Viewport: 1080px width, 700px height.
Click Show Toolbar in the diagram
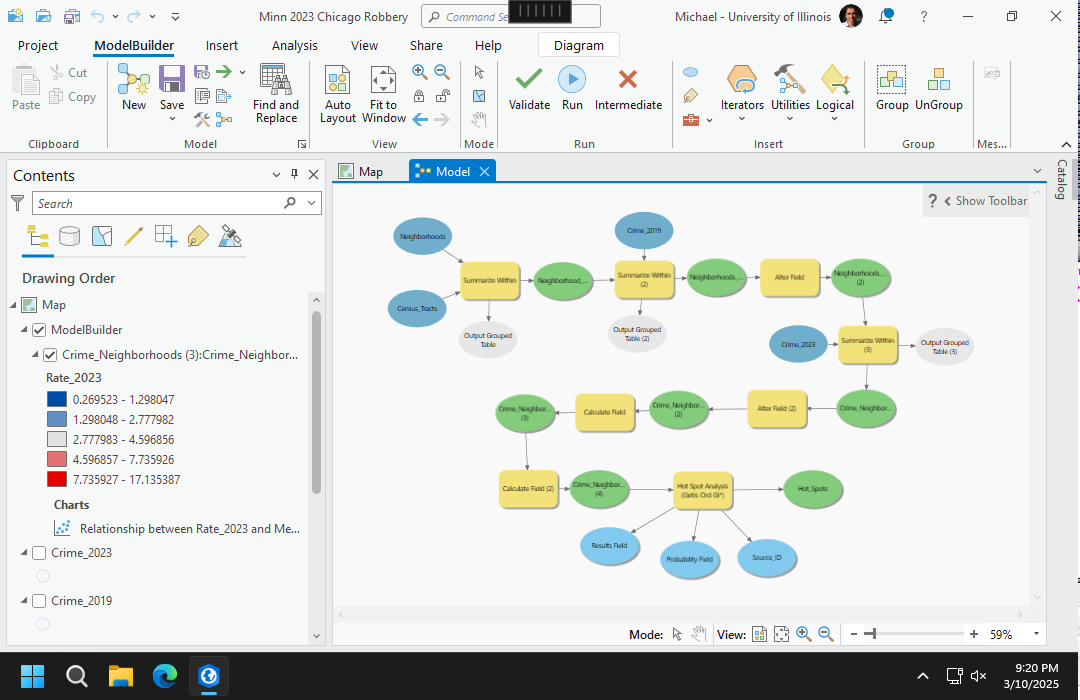point(984,201)
